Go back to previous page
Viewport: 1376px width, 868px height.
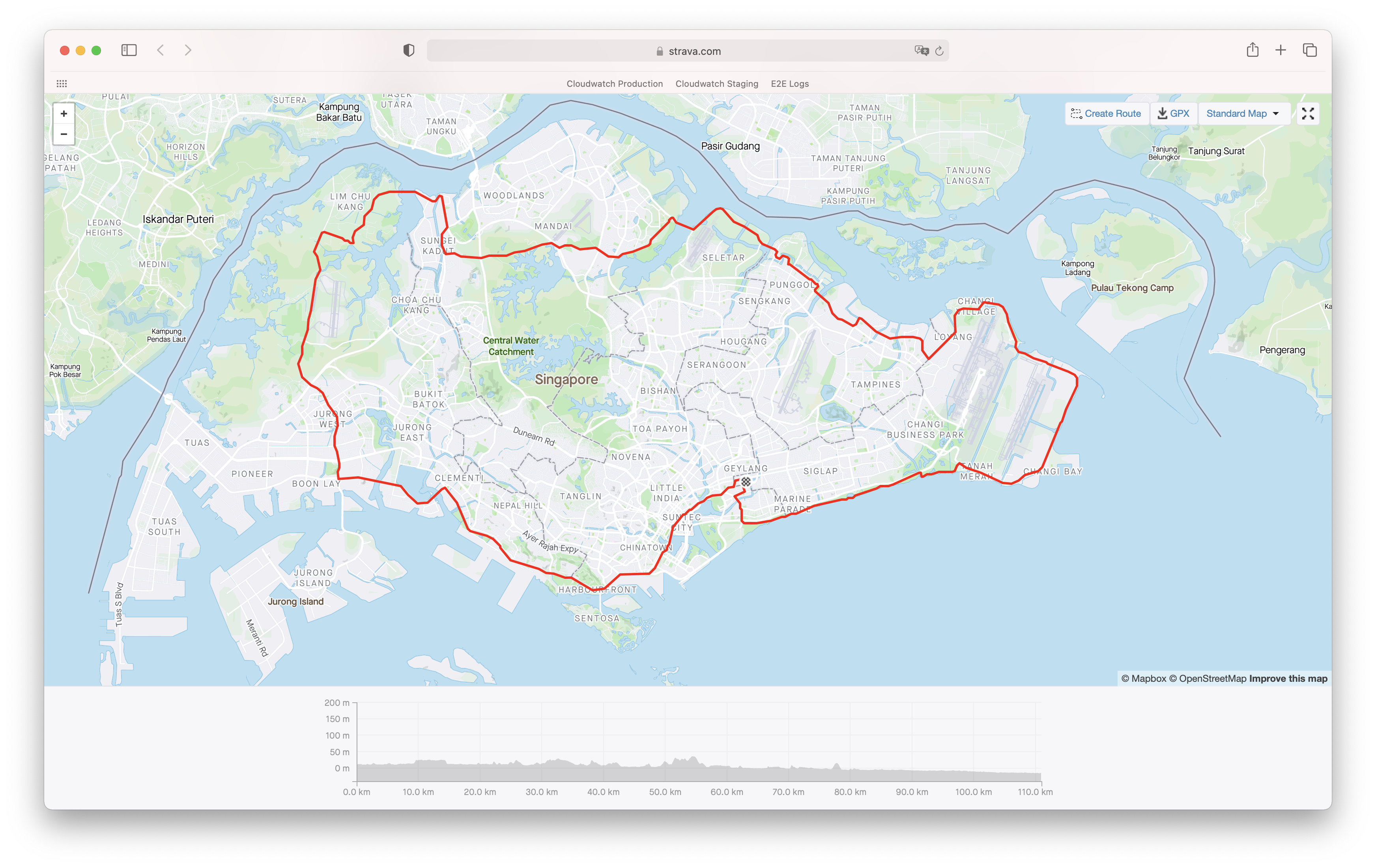click(x=161, y=50)
